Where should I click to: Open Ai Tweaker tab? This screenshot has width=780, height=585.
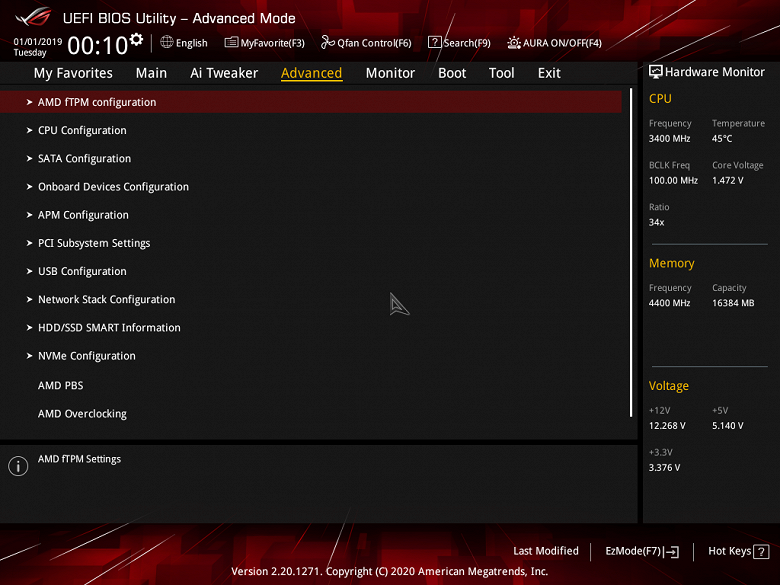pos(224,73)
